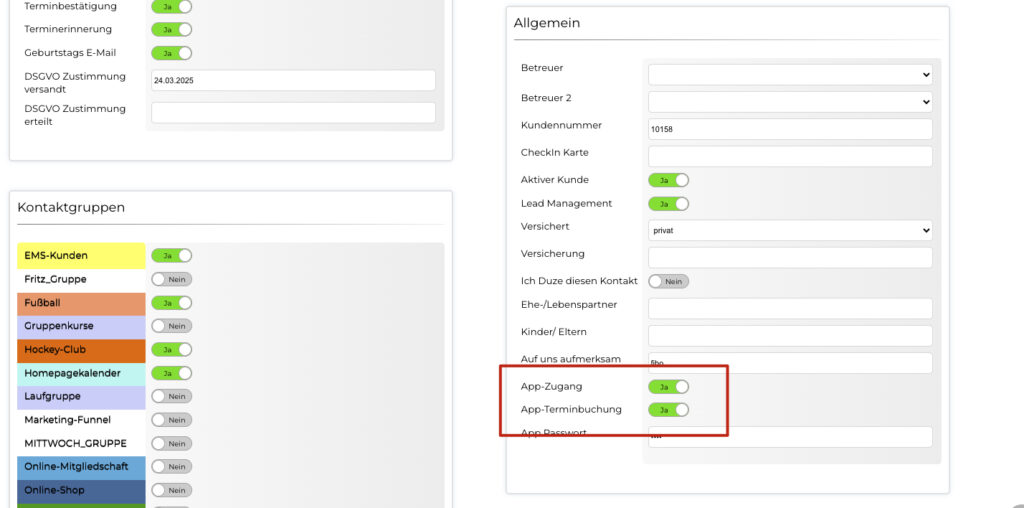1024x508 pixels.
Task: Click the DSGVO Zustimmung versandt date field
Action: (x=293, y=80)
